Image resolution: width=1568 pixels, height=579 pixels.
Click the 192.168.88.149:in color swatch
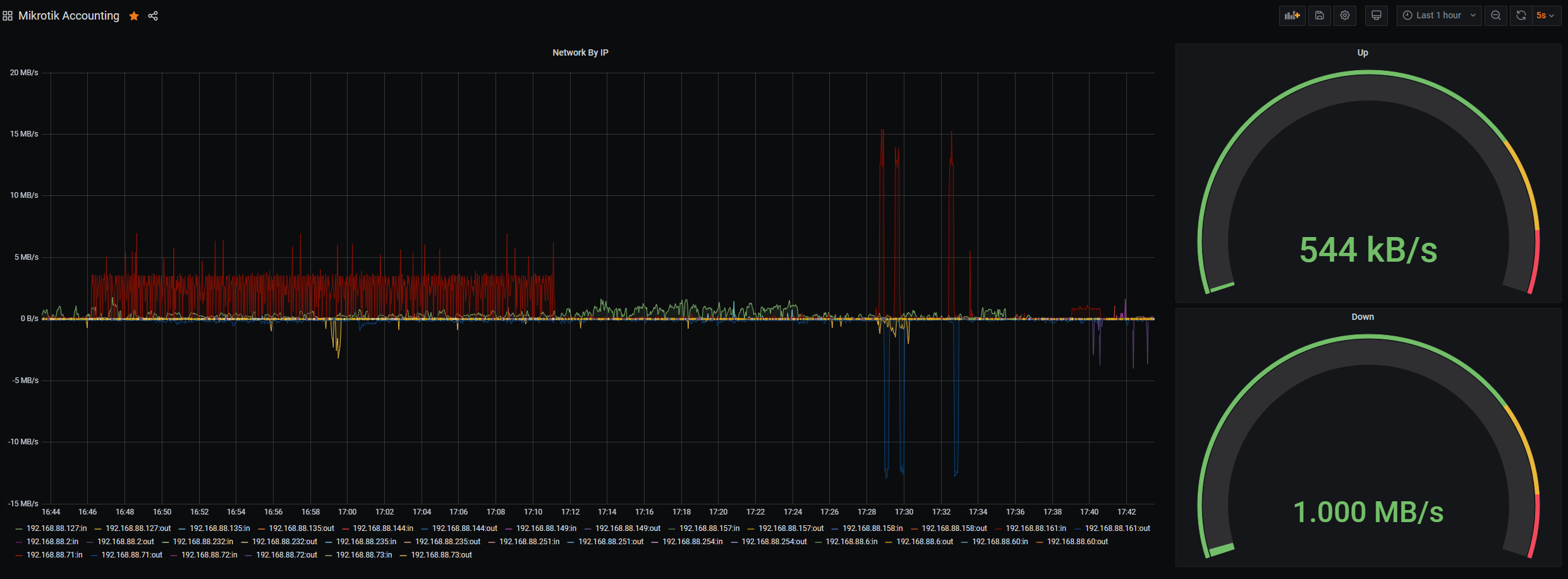[x=509, y=529]
